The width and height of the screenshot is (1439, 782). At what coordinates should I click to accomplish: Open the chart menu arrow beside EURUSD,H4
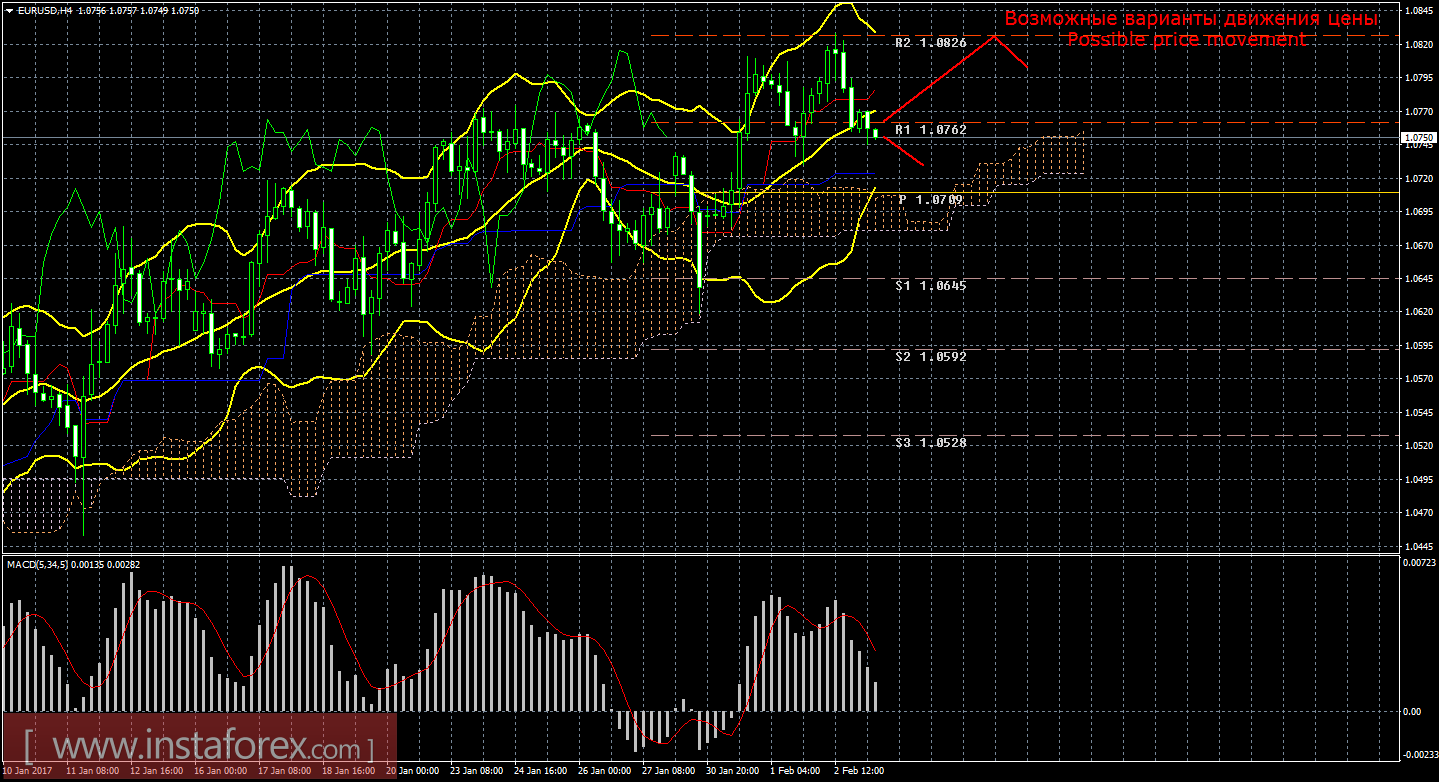pos(8,9)
